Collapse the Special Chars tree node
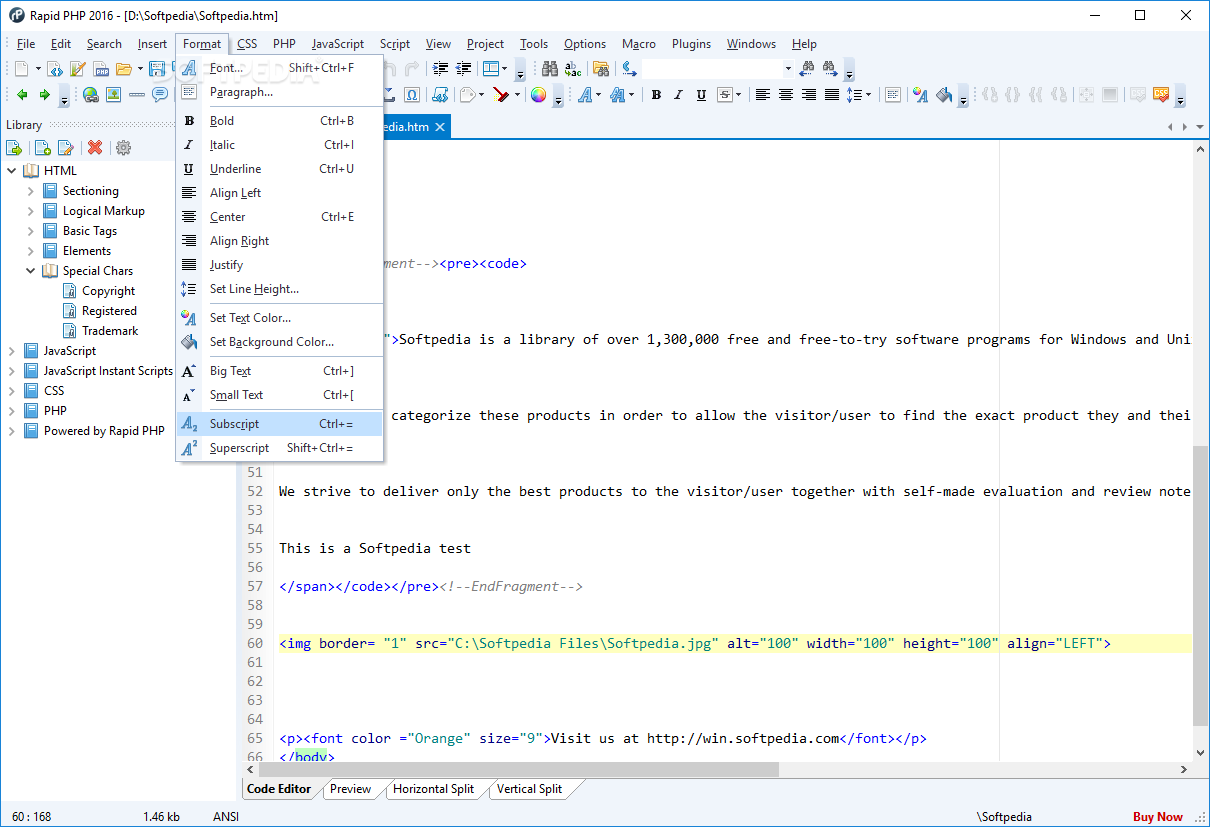The height and width of the screenshot is (827, 1210). coord(31,271)
